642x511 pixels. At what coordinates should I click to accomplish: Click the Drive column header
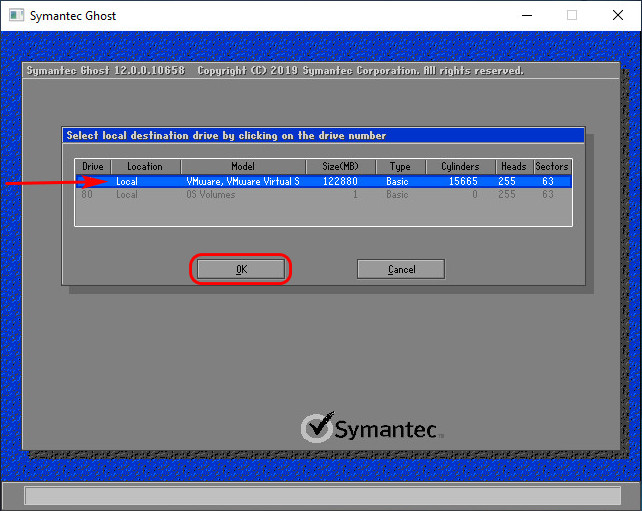(93, 167)
